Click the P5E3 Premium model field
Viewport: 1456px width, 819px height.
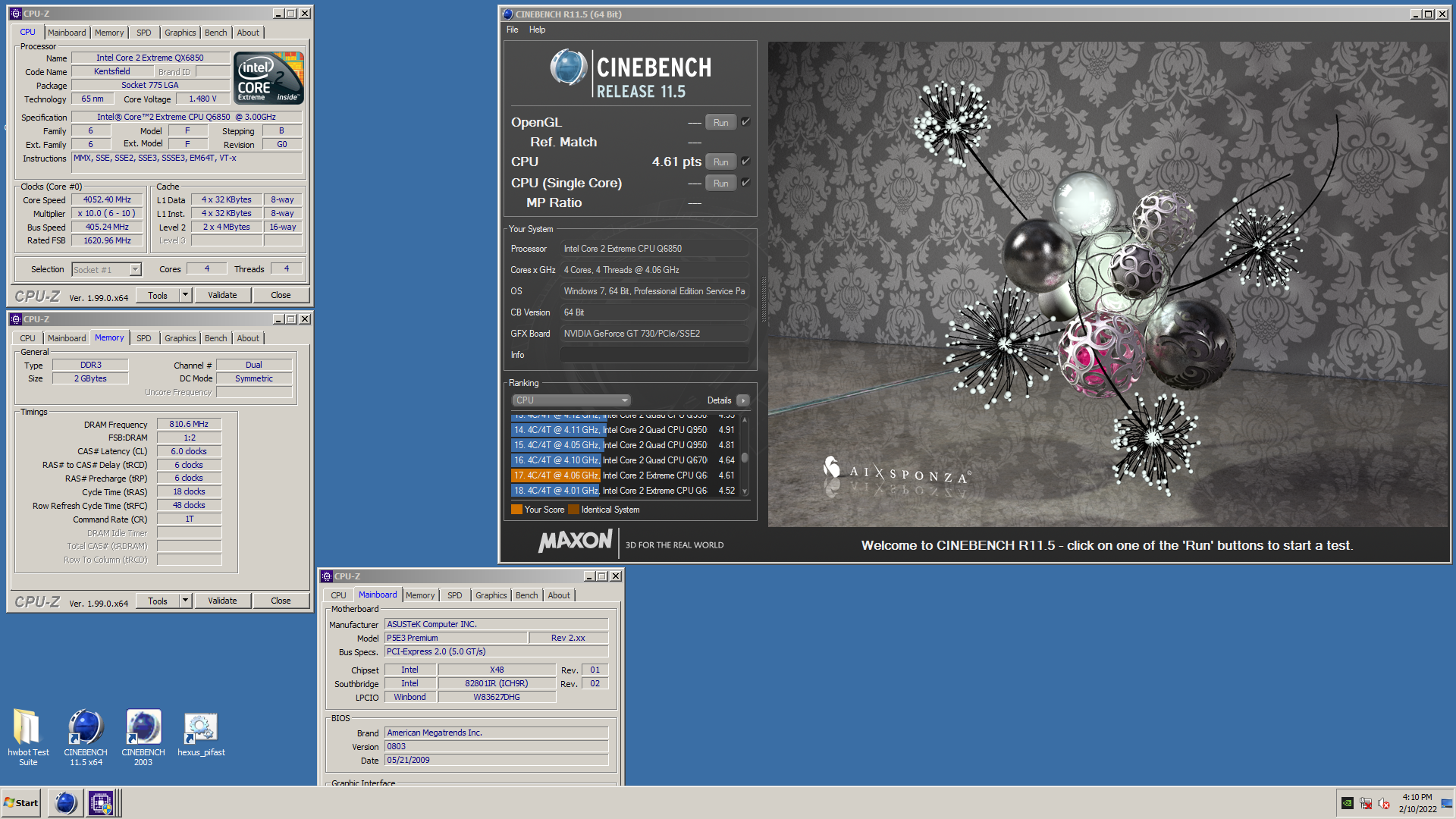(455, 638)
